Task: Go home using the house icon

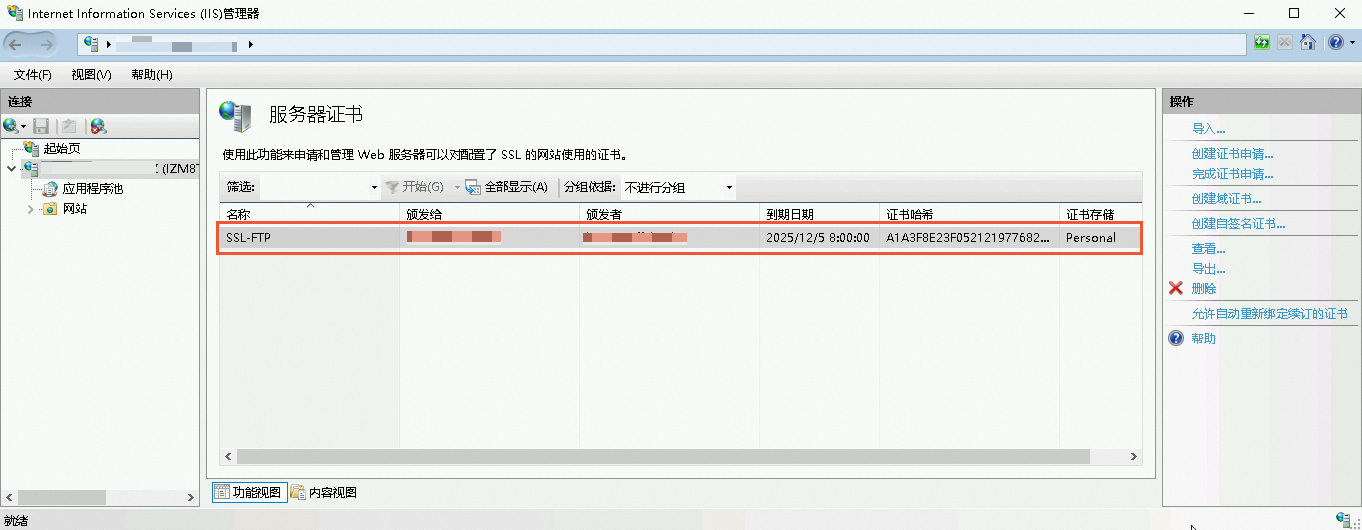Action: point(1307,43)
